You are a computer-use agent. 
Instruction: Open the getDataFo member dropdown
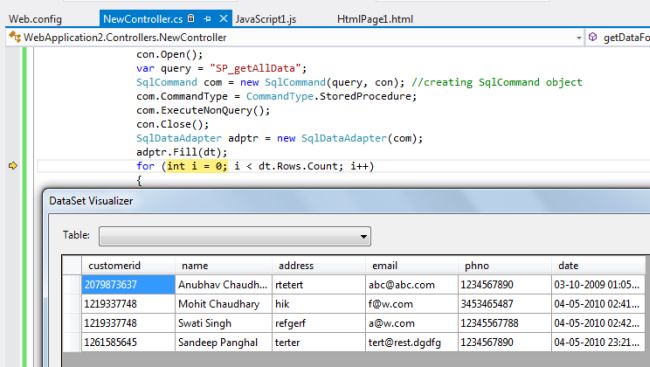pyautogui.click(x=626, y=38)
